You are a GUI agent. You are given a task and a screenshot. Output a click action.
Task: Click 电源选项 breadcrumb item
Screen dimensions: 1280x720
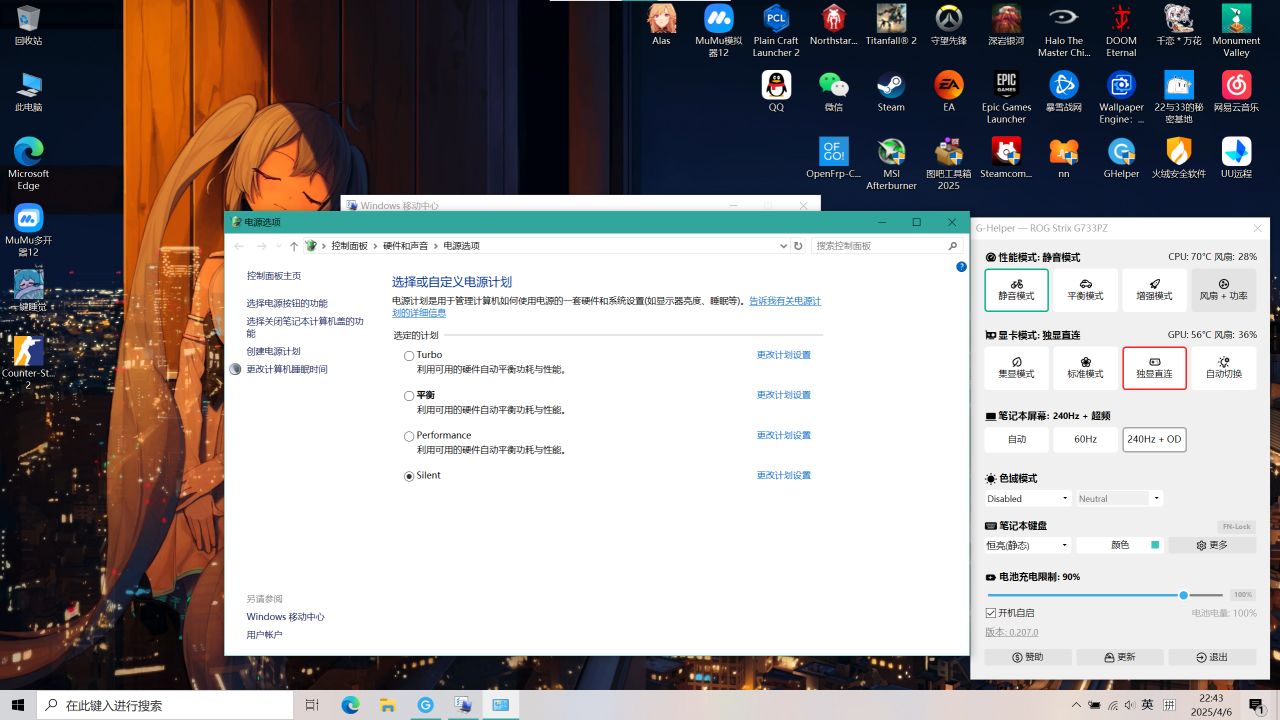[461, 246]
